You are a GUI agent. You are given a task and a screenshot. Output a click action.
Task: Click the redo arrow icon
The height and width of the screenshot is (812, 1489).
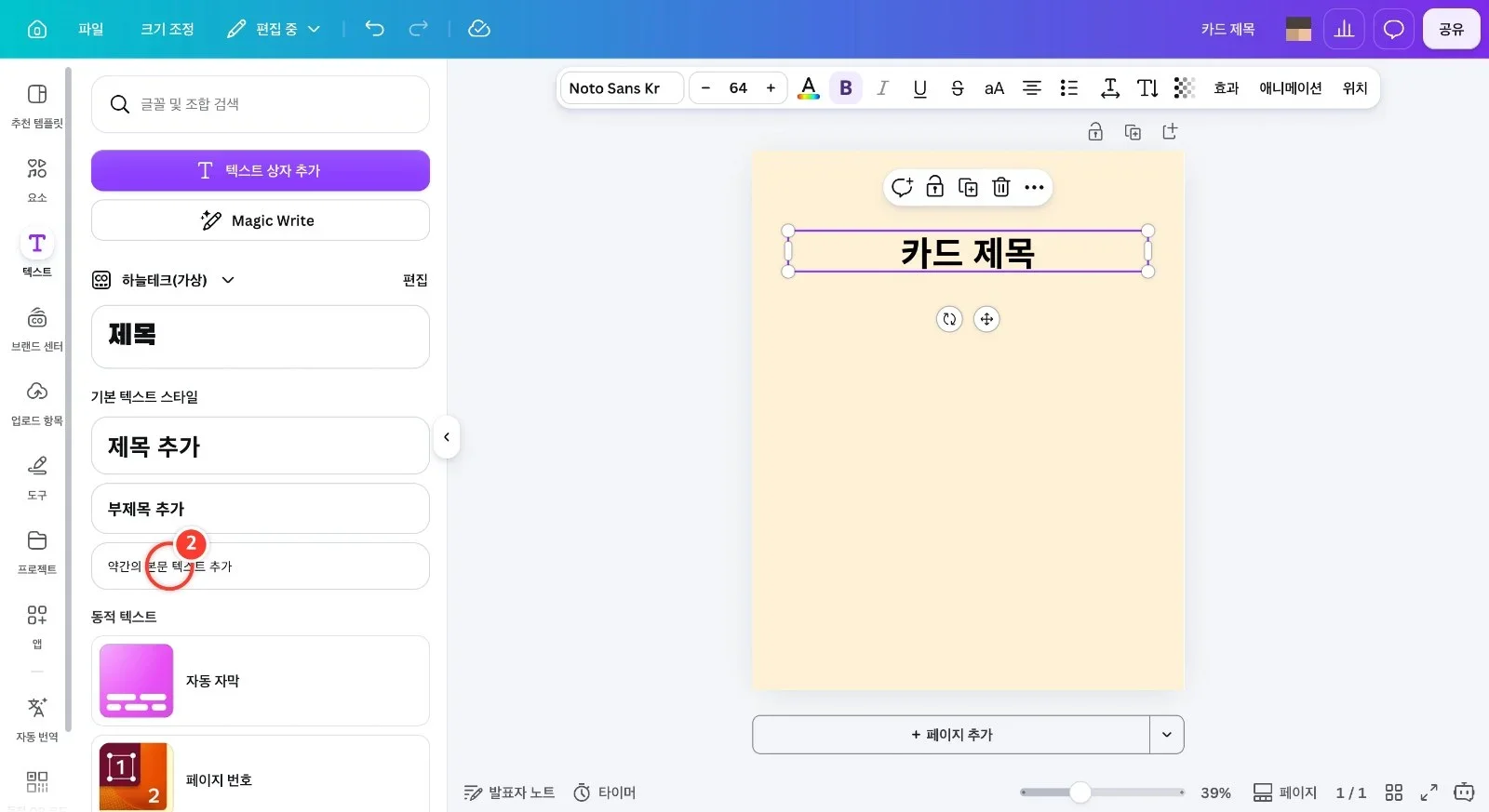pos(419,29)
